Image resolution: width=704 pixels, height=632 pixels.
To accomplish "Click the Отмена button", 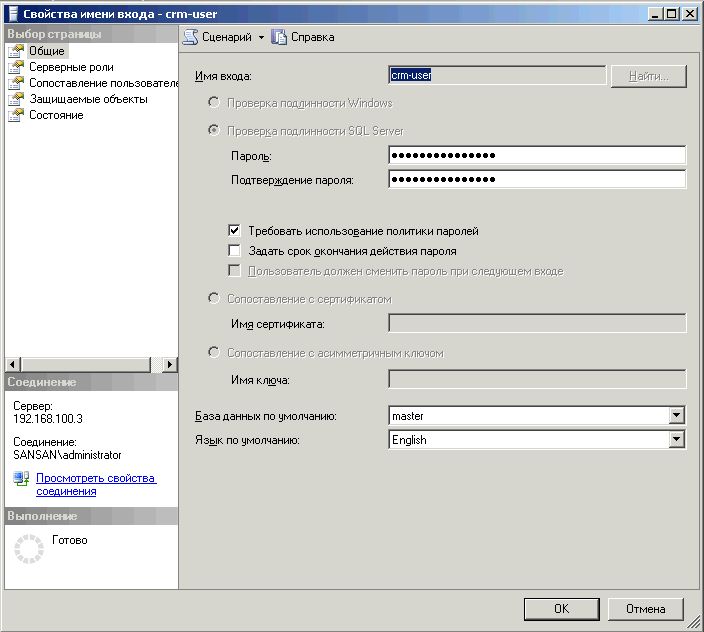I will [x=646, y=609].
